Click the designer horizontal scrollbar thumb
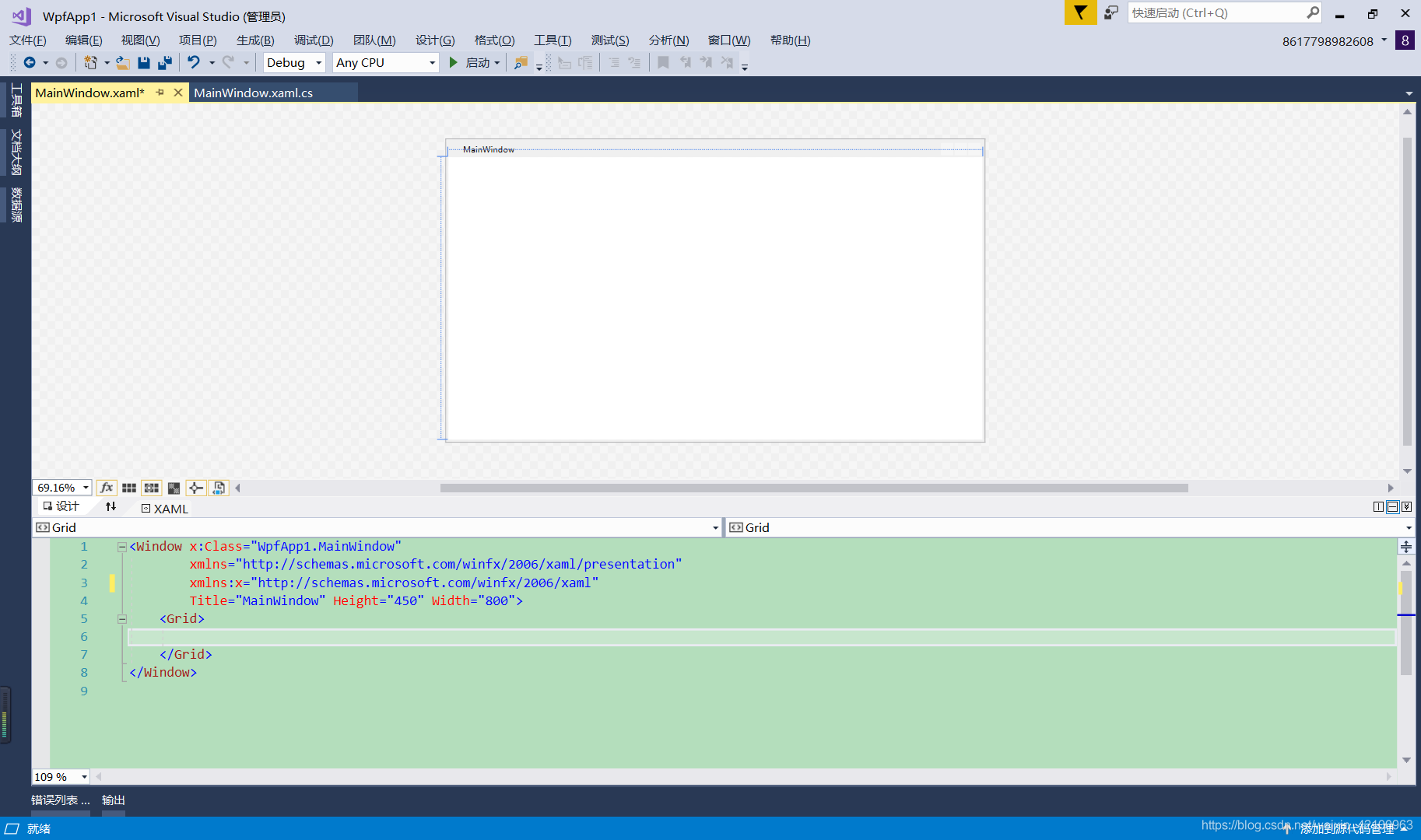1421x840 pixels. [x=814, y=488]
